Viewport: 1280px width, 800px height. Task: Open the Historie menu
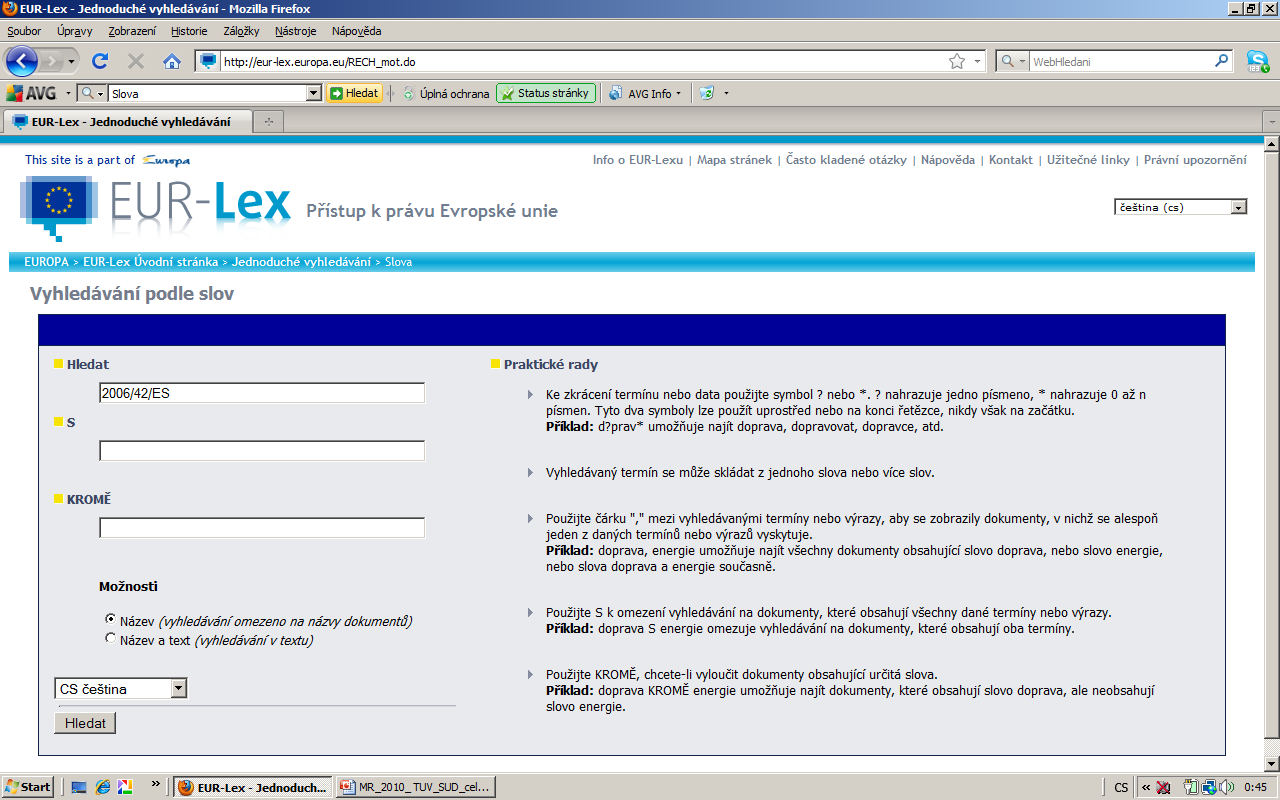189,31
